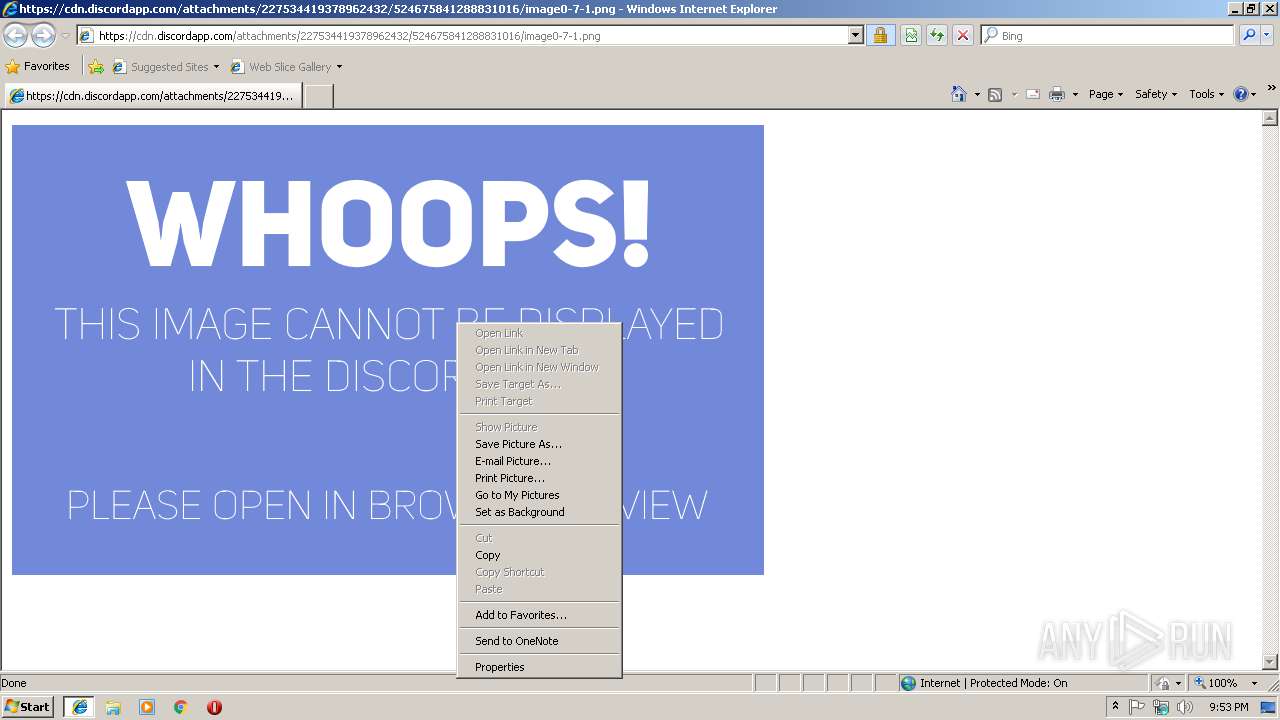Open Internet Explorer from the taskbar
Screen dimensions: 1280x720
(79, 707)
